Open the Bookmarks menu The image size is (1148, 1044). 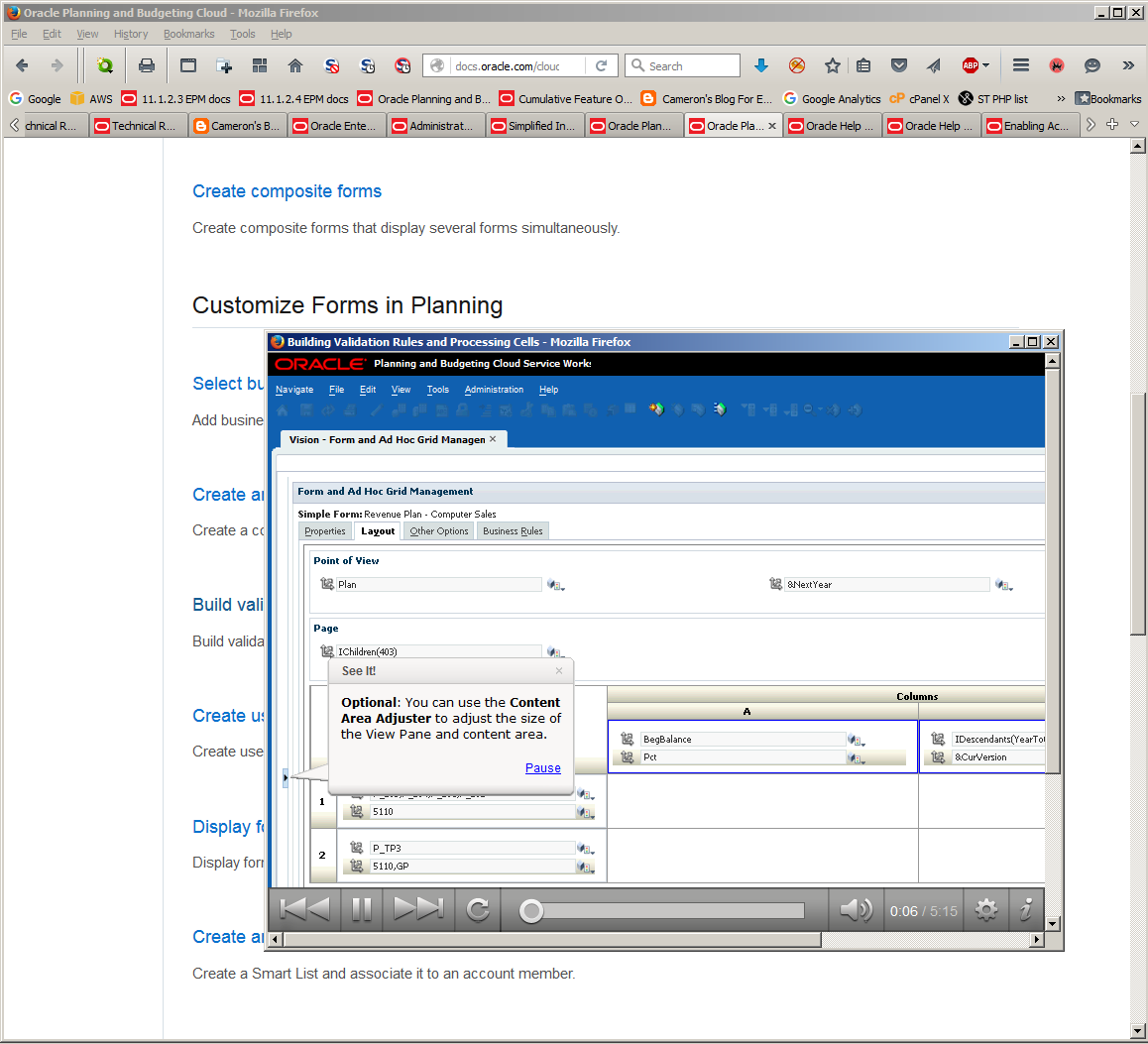(189, 34)
